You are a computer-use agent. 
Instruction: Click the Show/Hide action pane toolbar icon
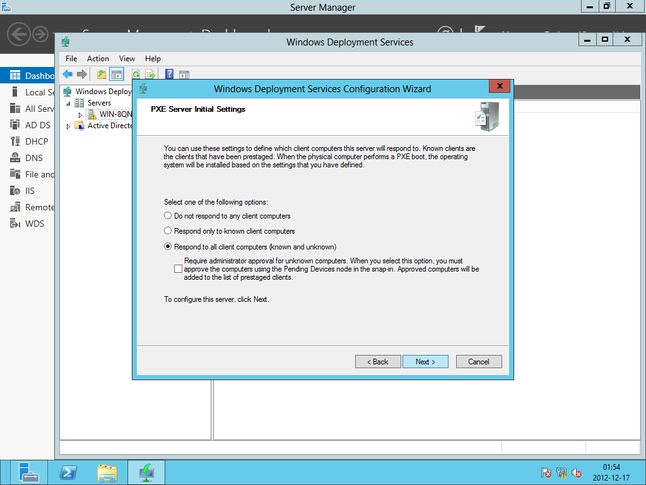(x=184, y=75)
